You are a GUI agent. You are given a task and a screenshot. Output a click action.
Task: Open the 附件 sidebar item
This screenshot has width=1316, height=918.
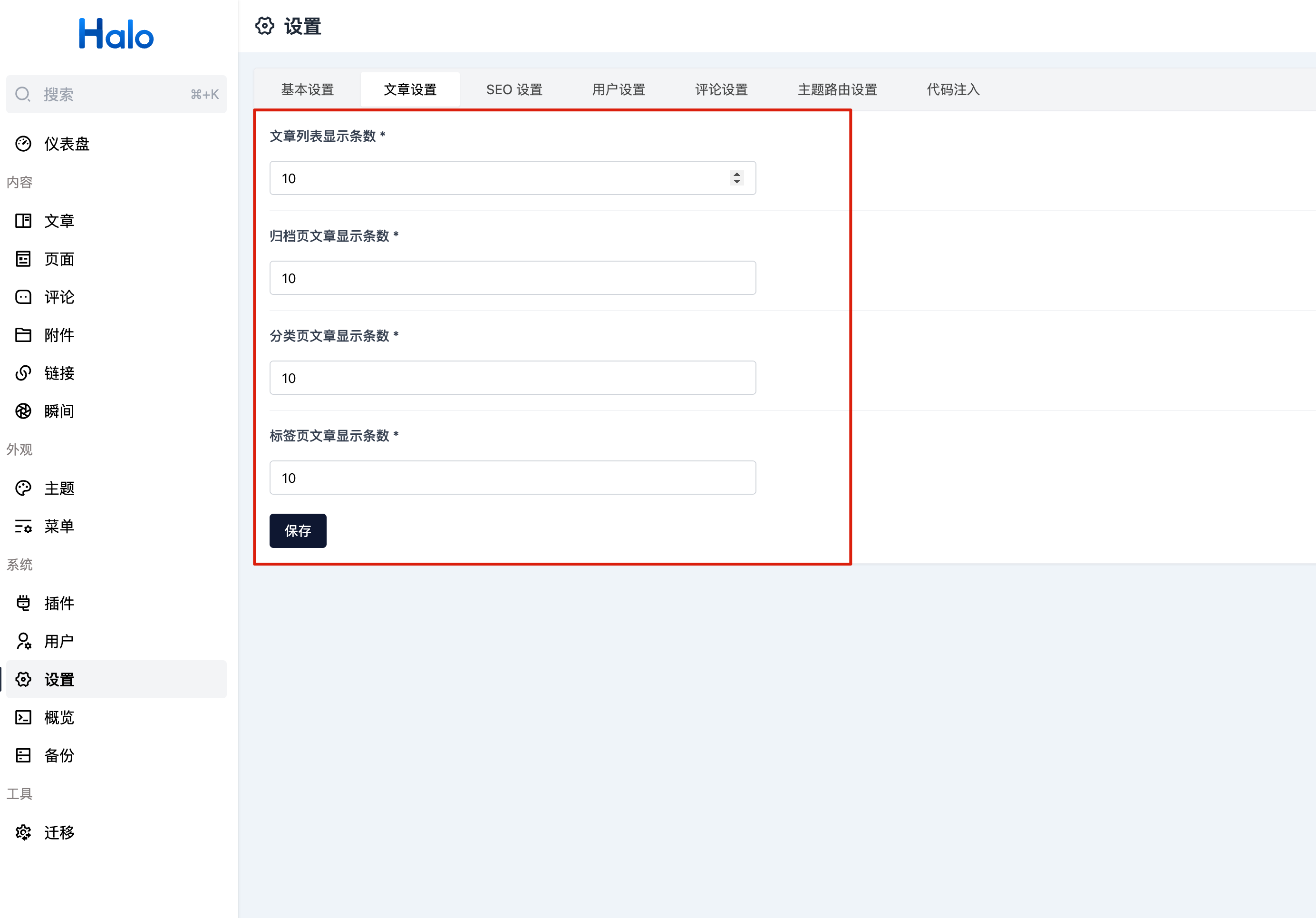(116, 335)
